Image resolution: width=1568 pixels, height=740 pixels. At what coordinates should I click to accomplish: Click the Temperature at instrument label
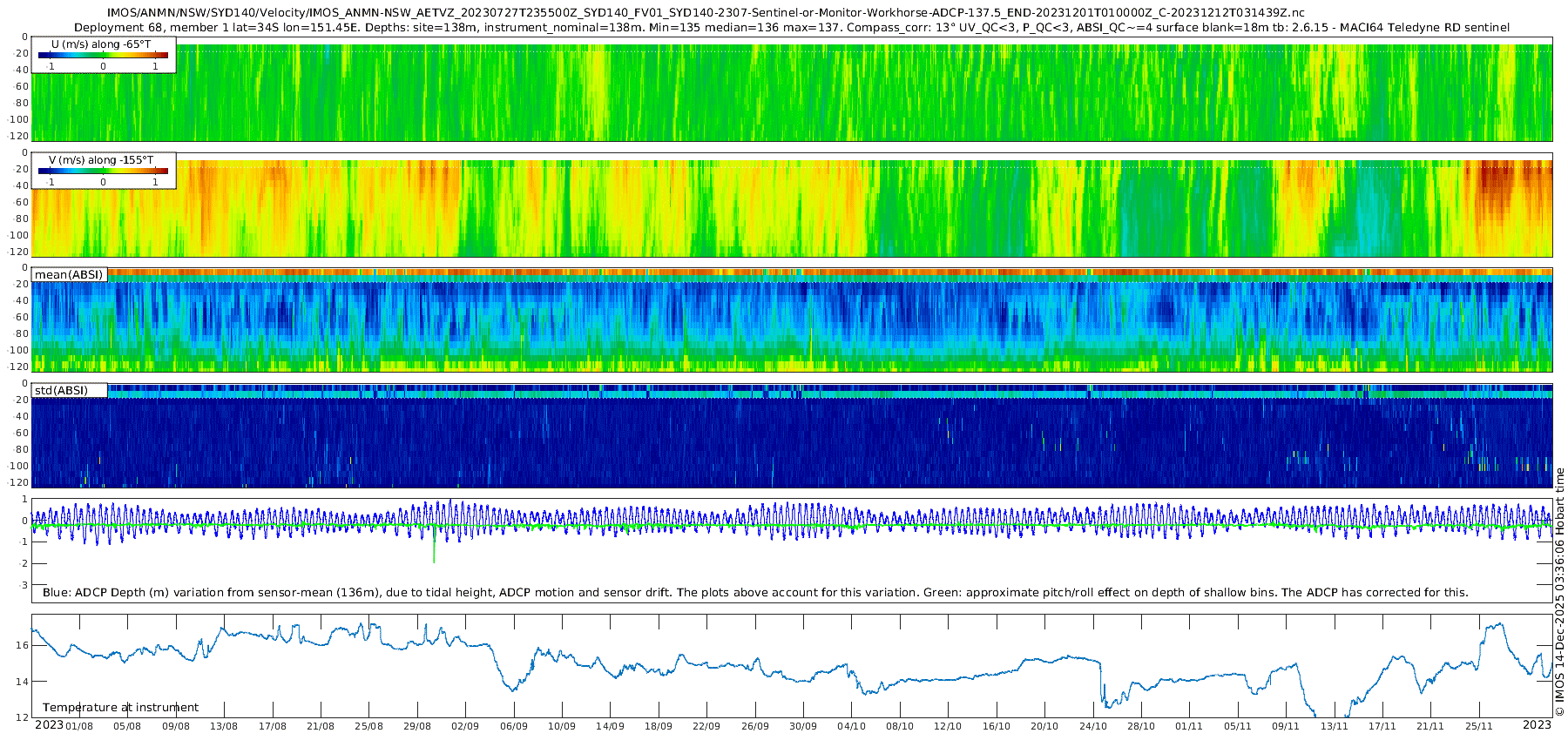(x=120, y=708)
